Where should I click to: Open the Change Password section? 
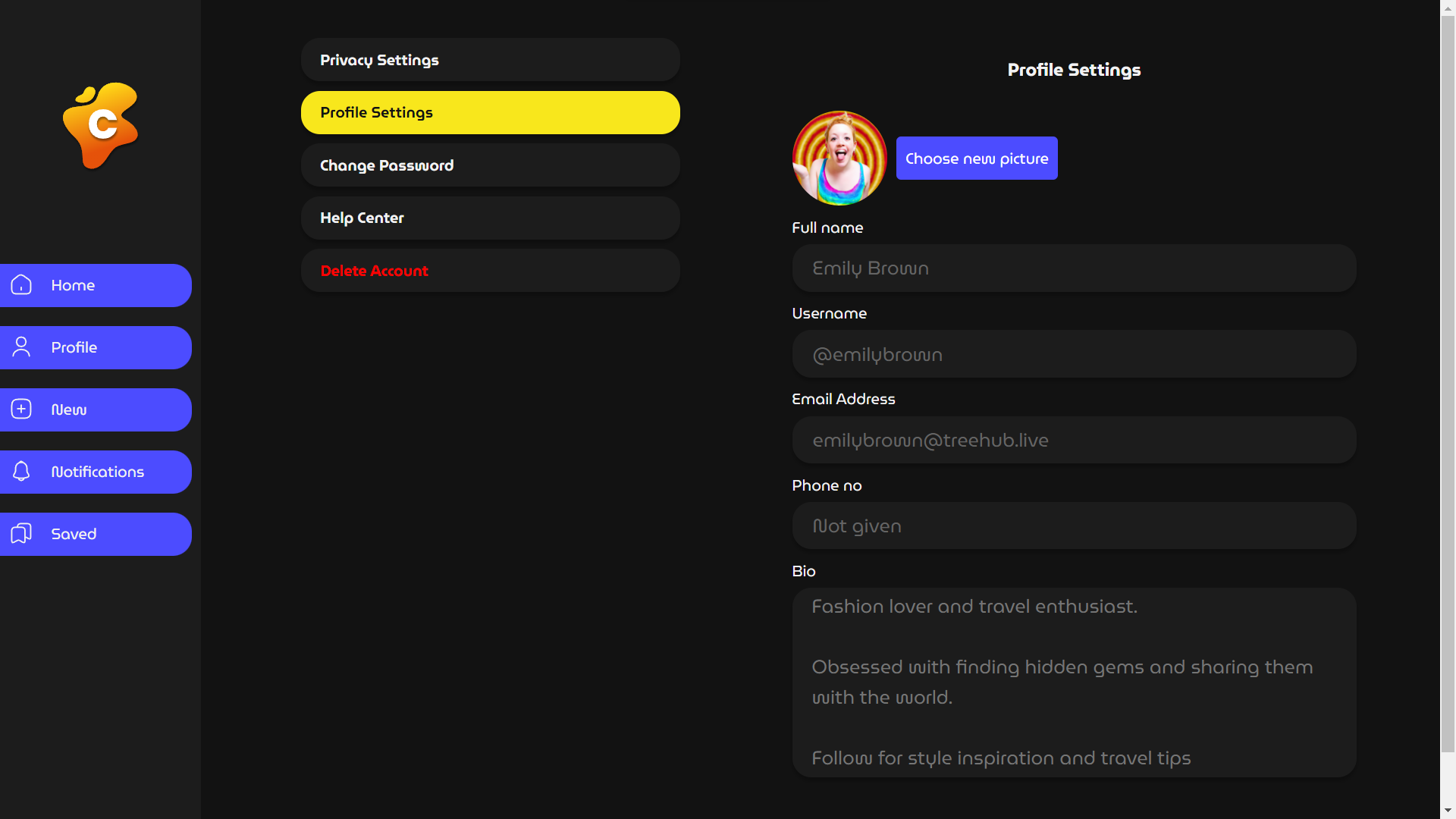490,165
